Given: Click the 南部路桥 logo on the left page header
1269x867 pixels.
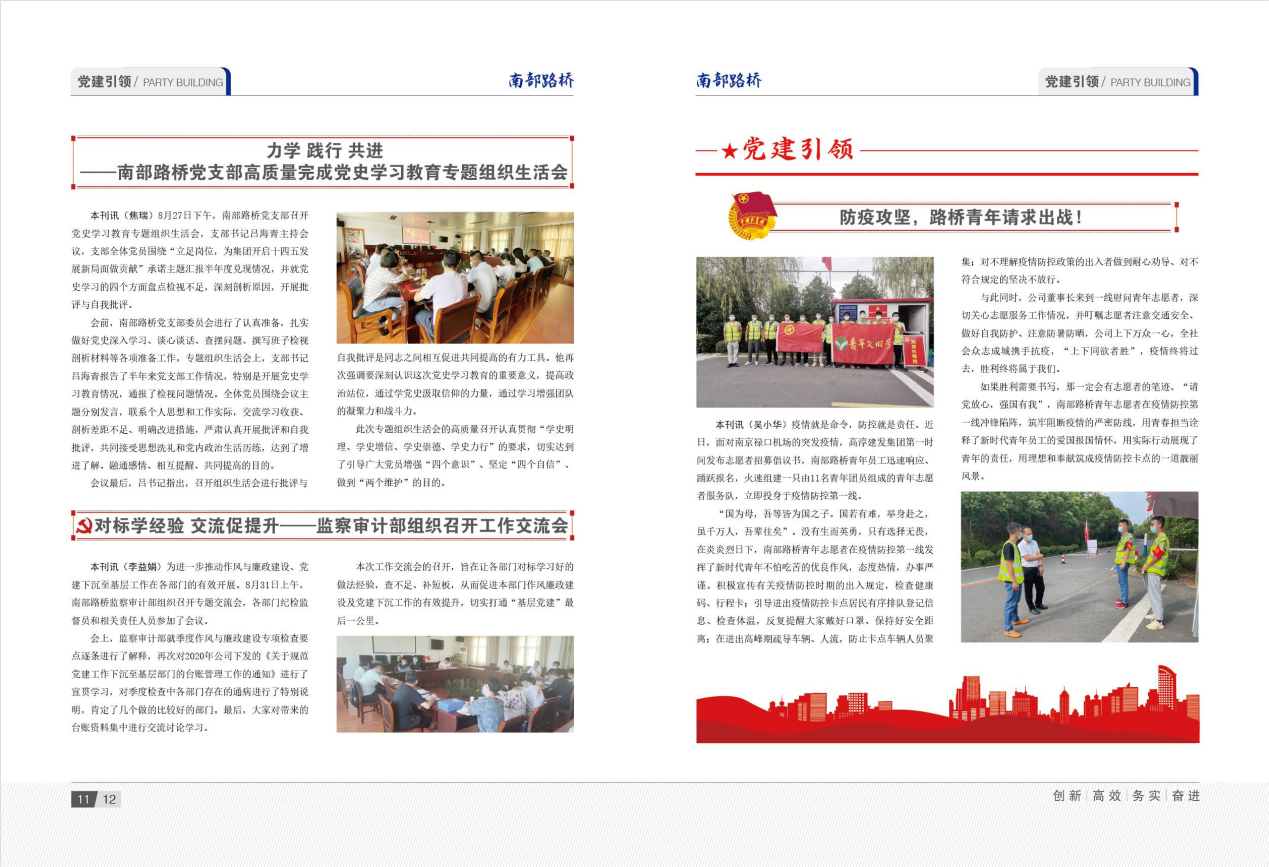Looking at the screenshot, I should click(540, 81).
